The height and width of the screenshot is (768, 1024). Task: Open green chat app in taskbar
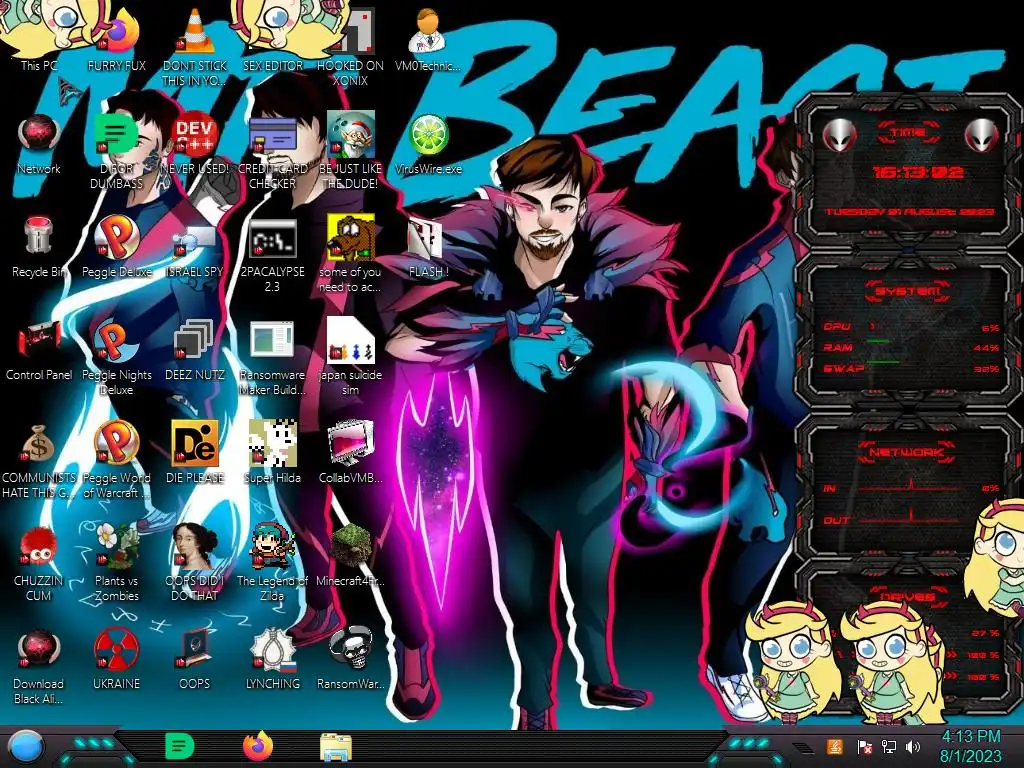[180, 746]
